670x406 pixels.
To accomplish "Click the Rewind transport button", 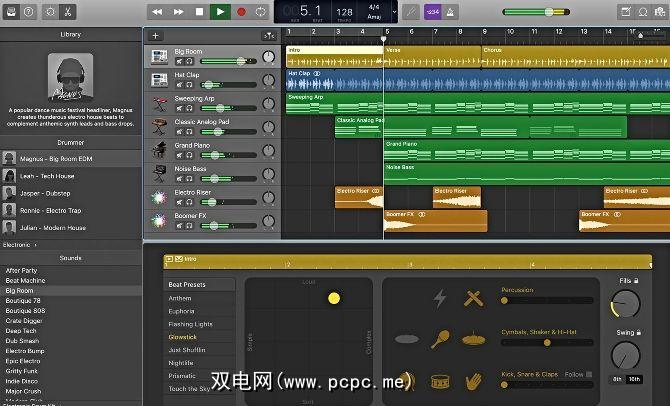I will tap(158, 11).
